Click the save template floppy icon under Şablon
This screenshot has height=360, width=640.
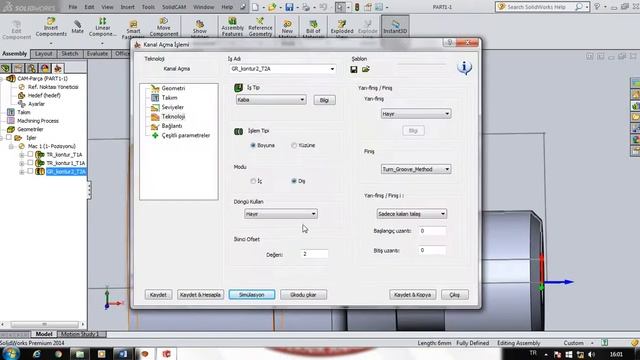[354, 69]
